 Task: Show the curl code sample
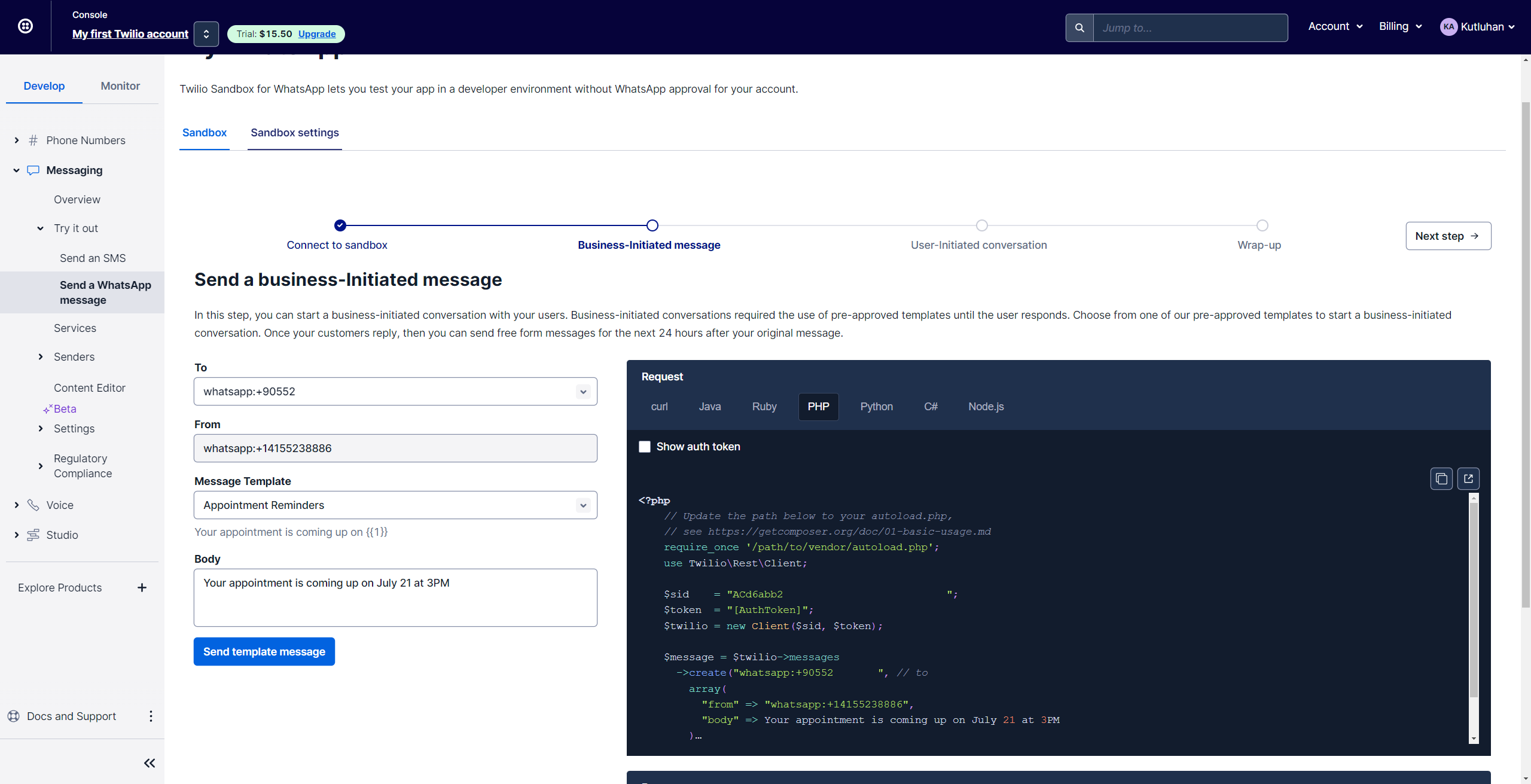659,407
